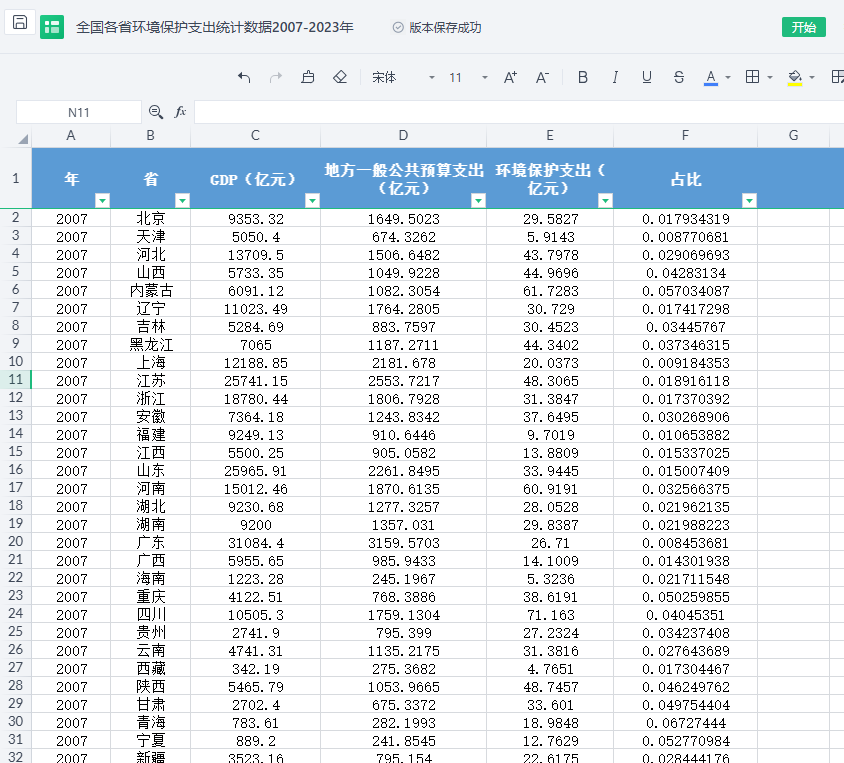Open the filter dropdown for 占比 column
The image size is (844, 763).
[x=749, y=201]
